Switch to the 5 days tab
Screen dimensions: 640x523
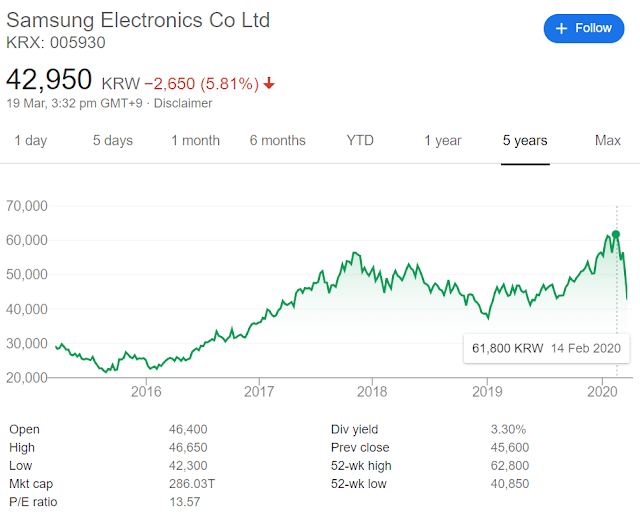click(x=113, y=140)
